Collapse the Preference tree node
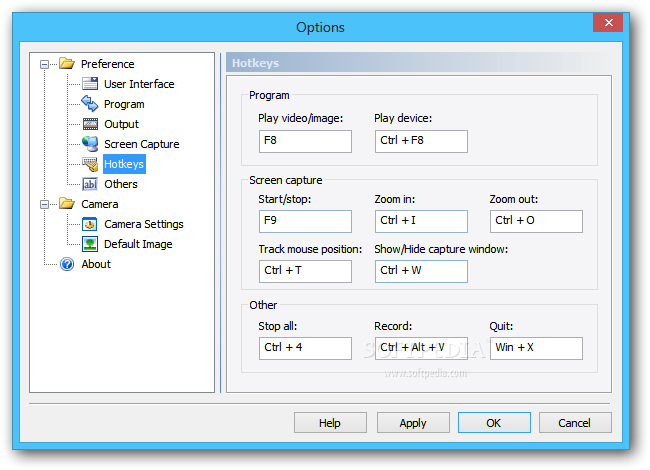Image resolution: width=650 pixels, height=470 pixels. [44, 64]
